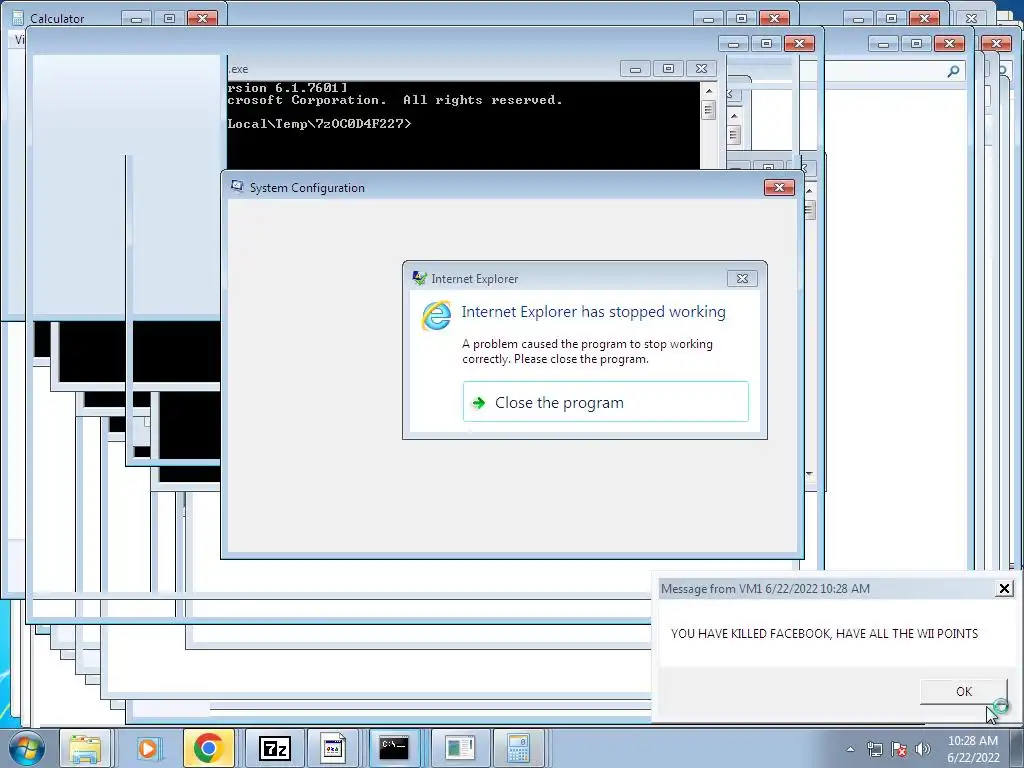Minimize the Calculator window
Screen dimensions: 1024x768
click(x=136, y=18)
